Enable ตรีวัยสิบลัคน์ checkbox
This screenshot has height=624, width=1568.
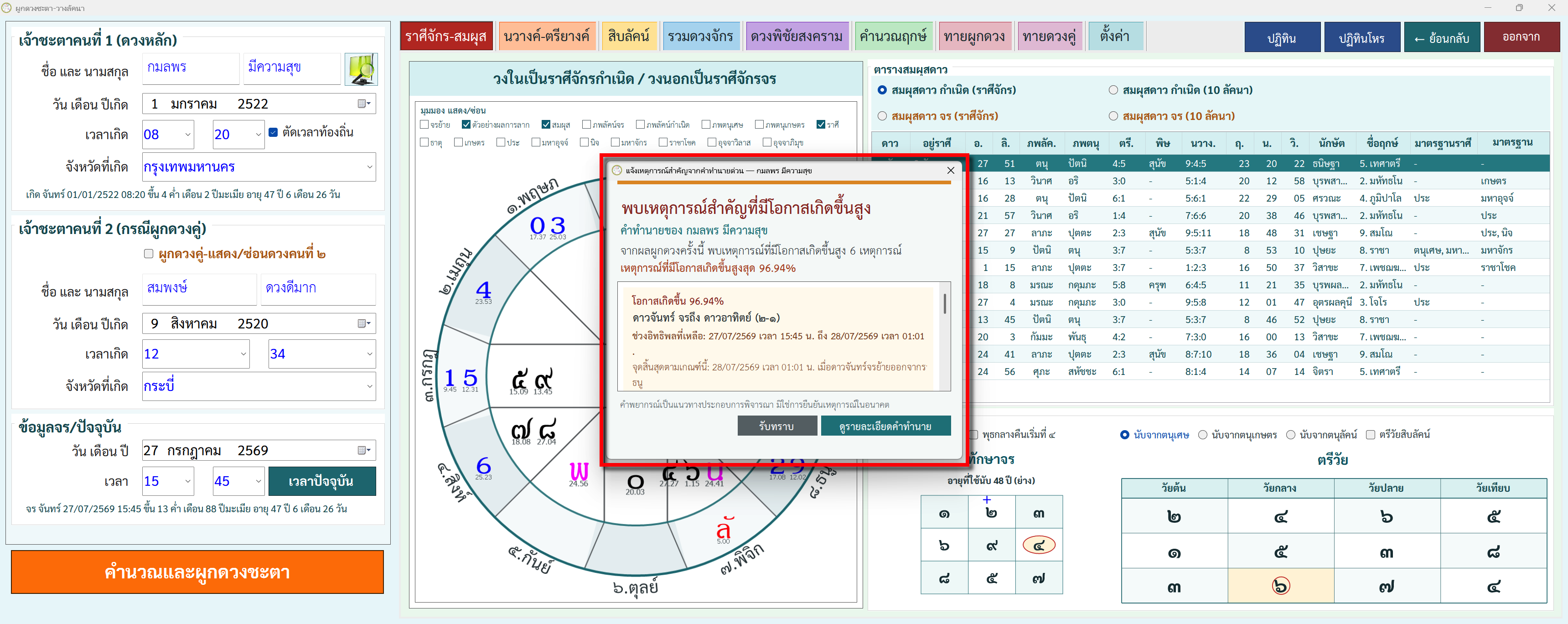[1371, 435]
